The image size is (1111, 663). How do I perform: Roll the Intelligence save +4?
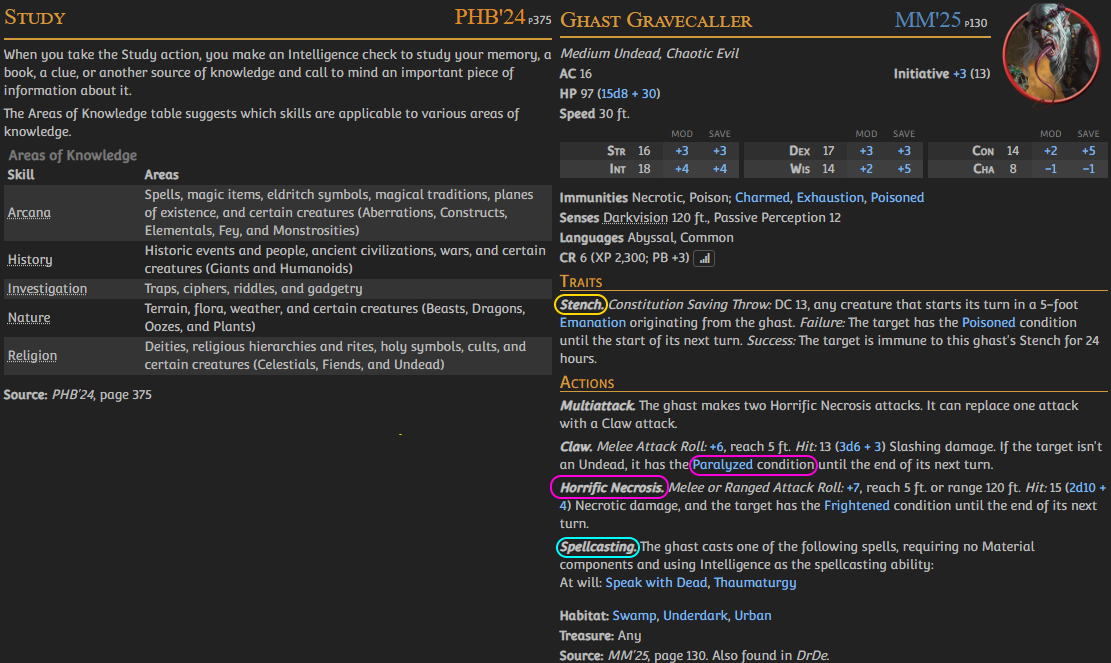tap(719, 169)
